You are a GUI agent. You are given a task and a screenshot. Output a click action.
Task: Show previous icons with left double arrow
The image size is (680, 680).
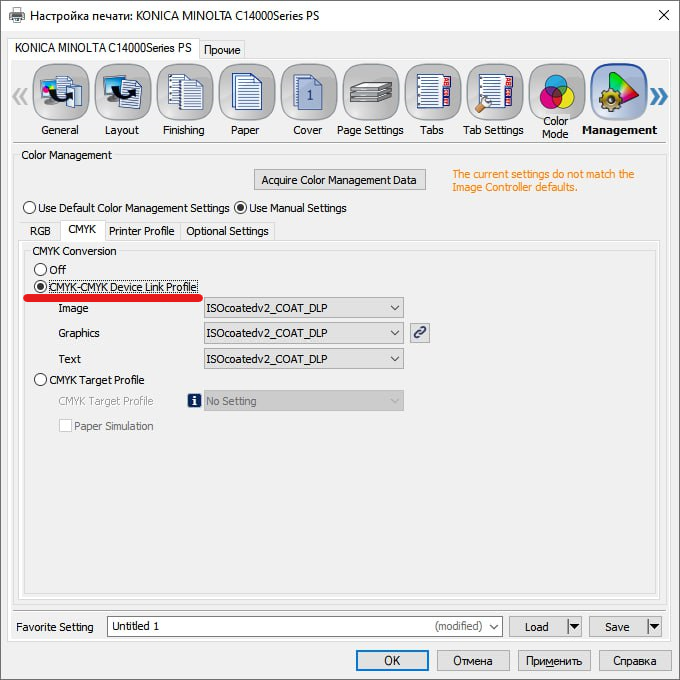tap(20, 96)
